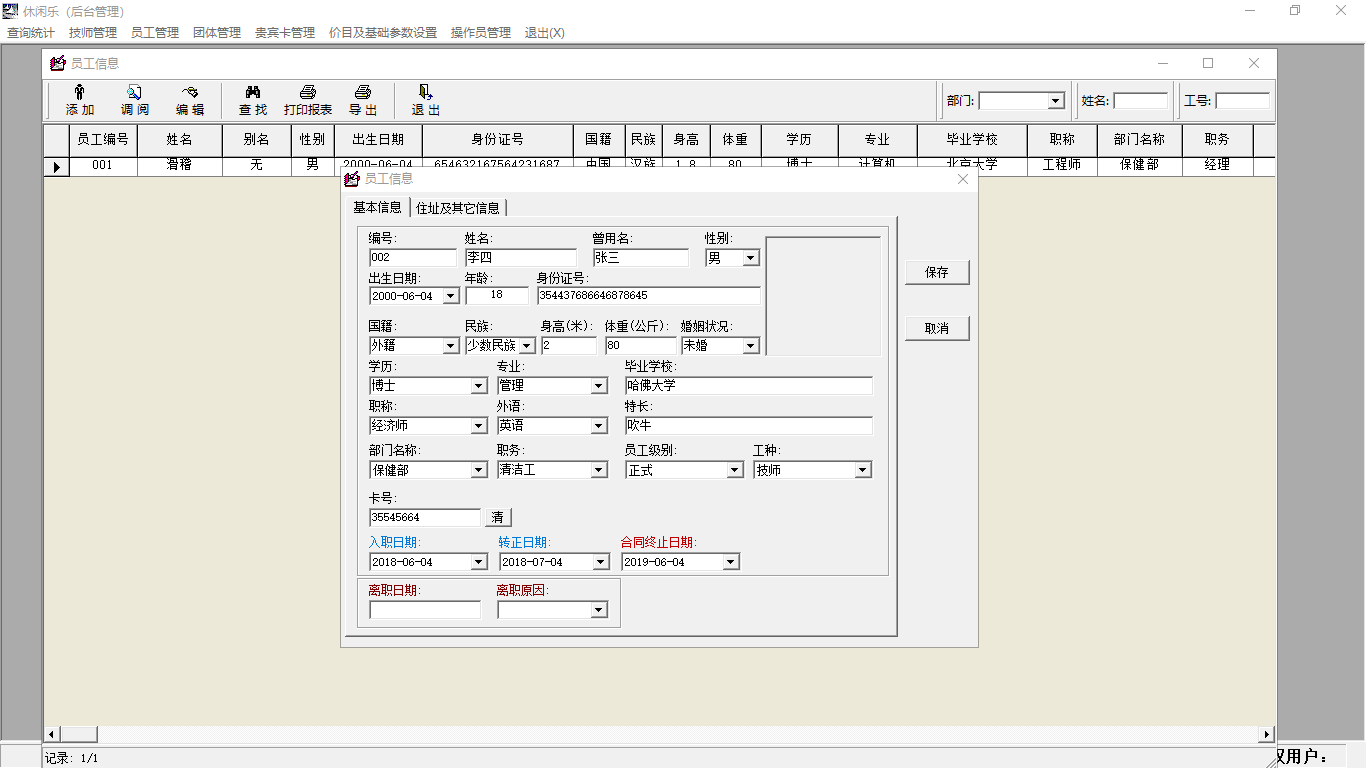Click the 年龄 input field
Image resolution: width=1366 pixels, height=768 pixels.
click(x=497, y=296)
